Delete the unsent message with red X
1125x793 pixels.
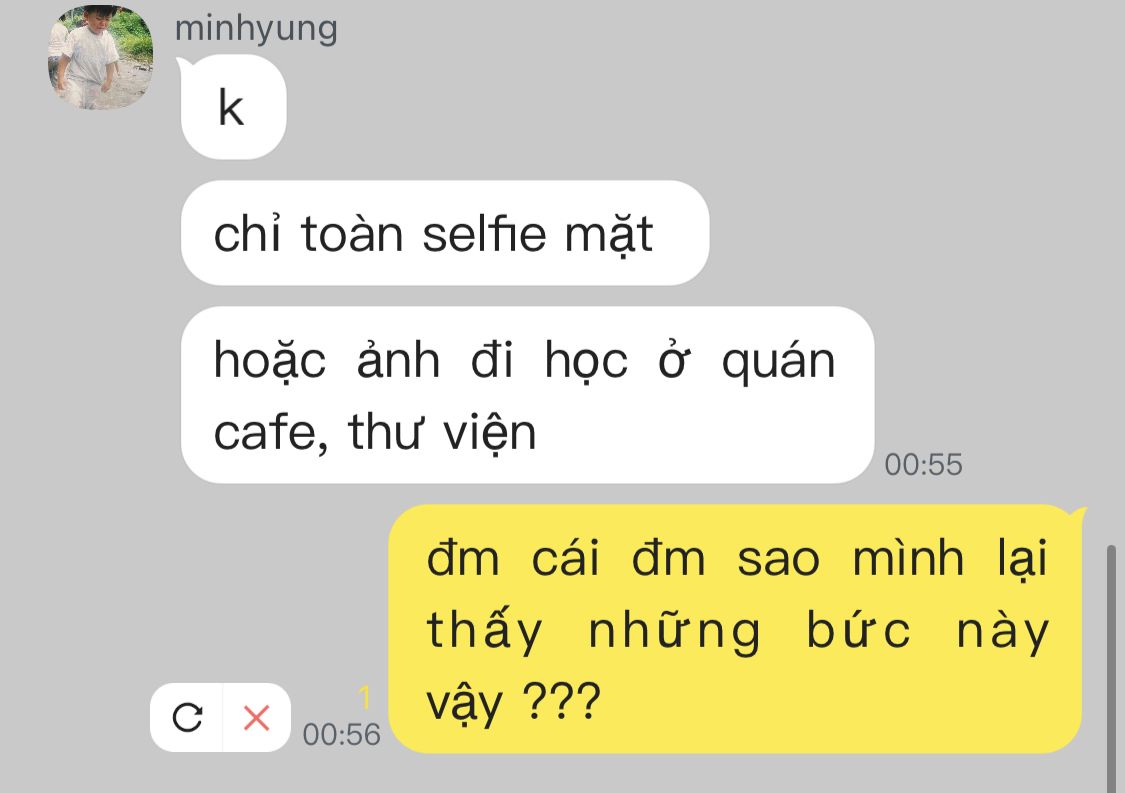click(x=256, y=717)
